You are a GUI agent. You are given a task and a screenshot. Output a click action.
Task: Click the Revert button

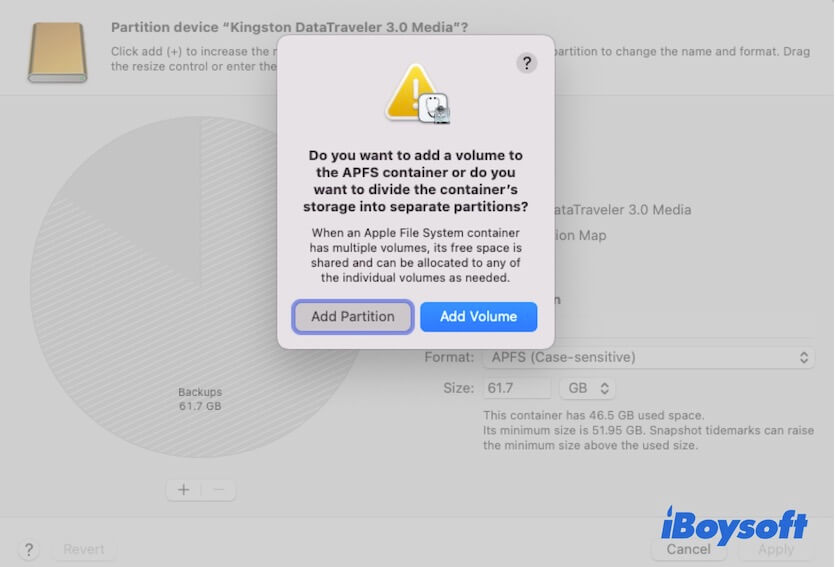click(84, 549)
